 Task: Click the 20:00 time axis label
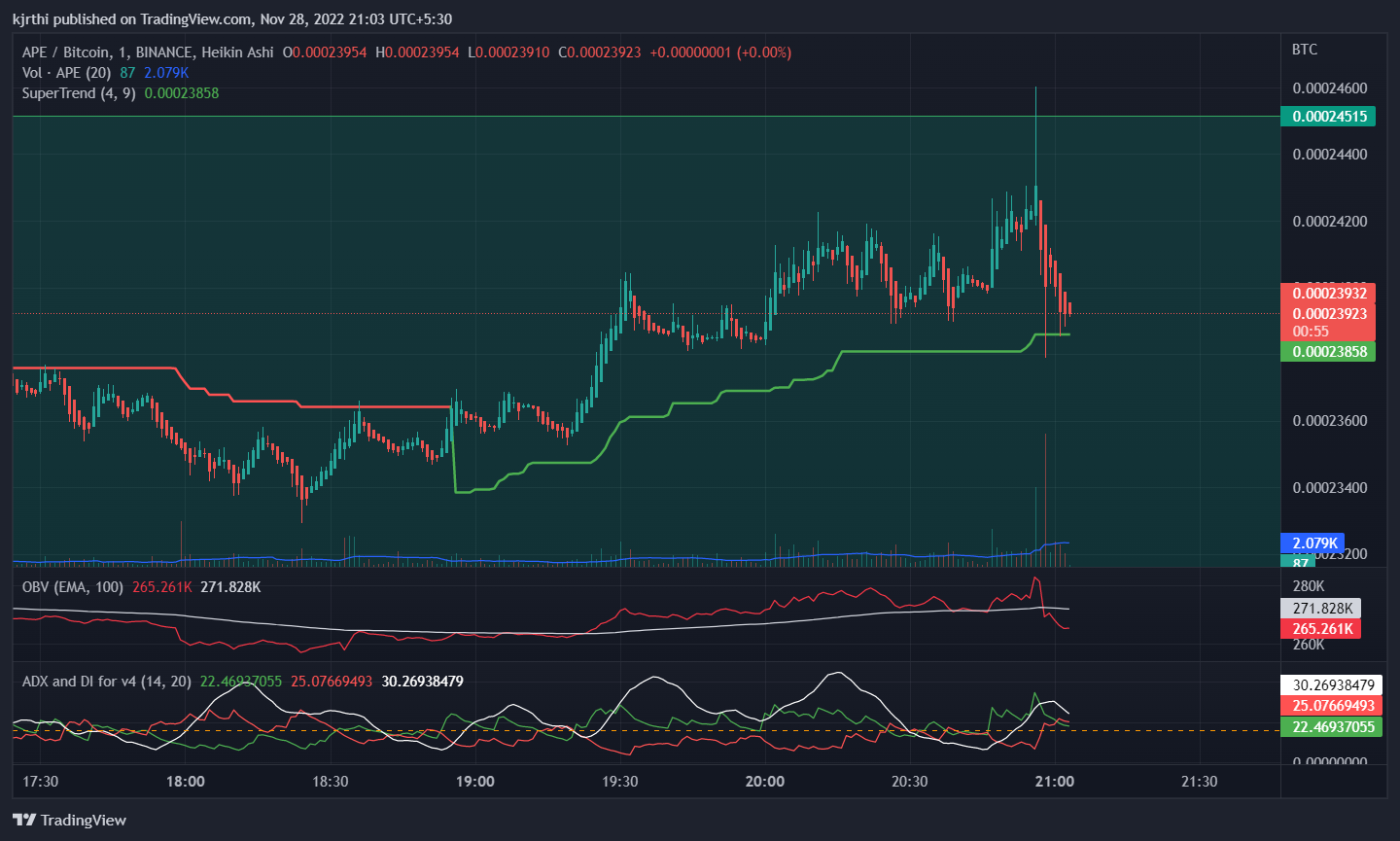tap(765, 782)
